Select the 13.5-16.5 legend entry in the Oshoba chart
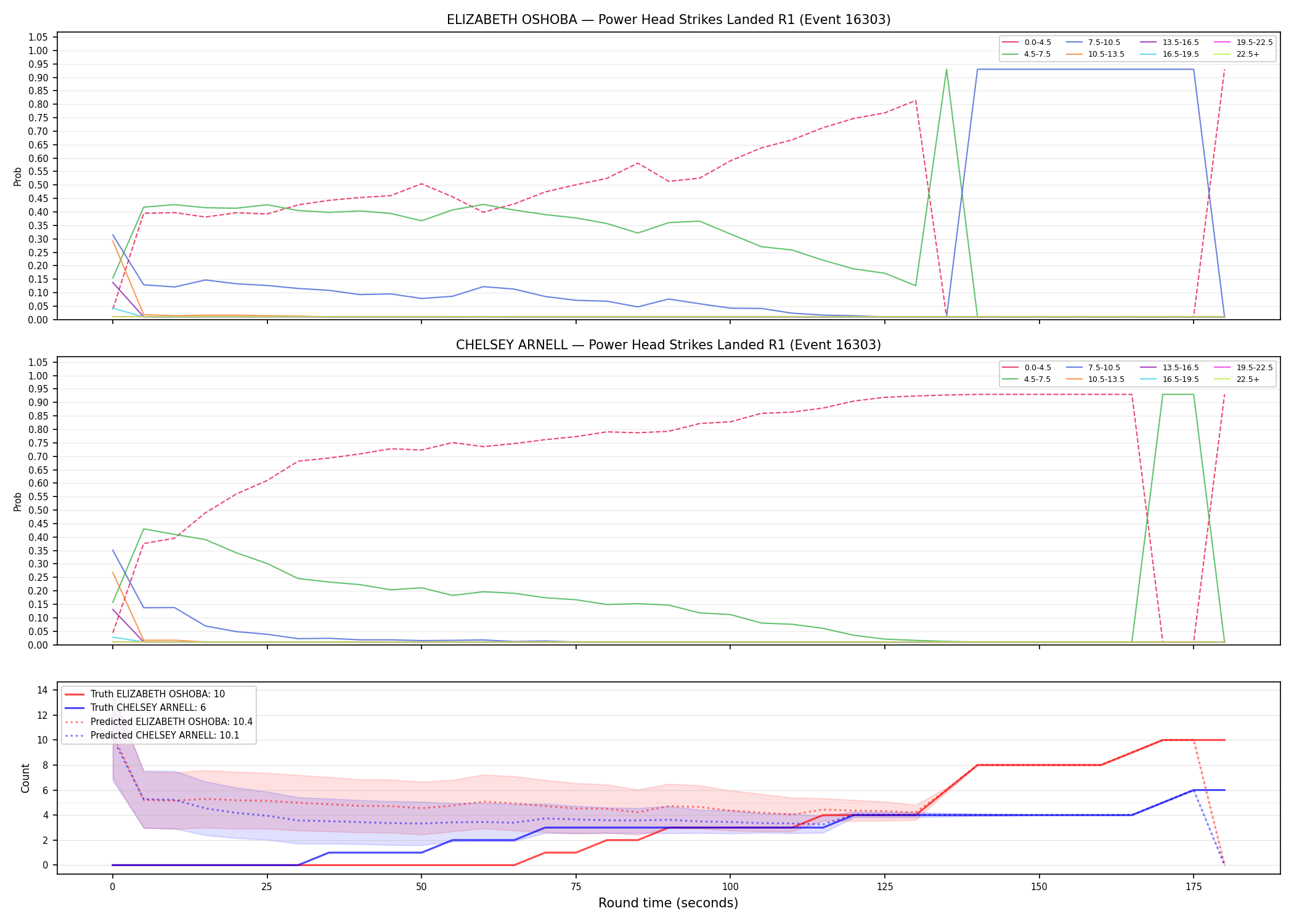Image resolution: width=1294 pixels, height=924 pixels. [x=1170, y=43]
